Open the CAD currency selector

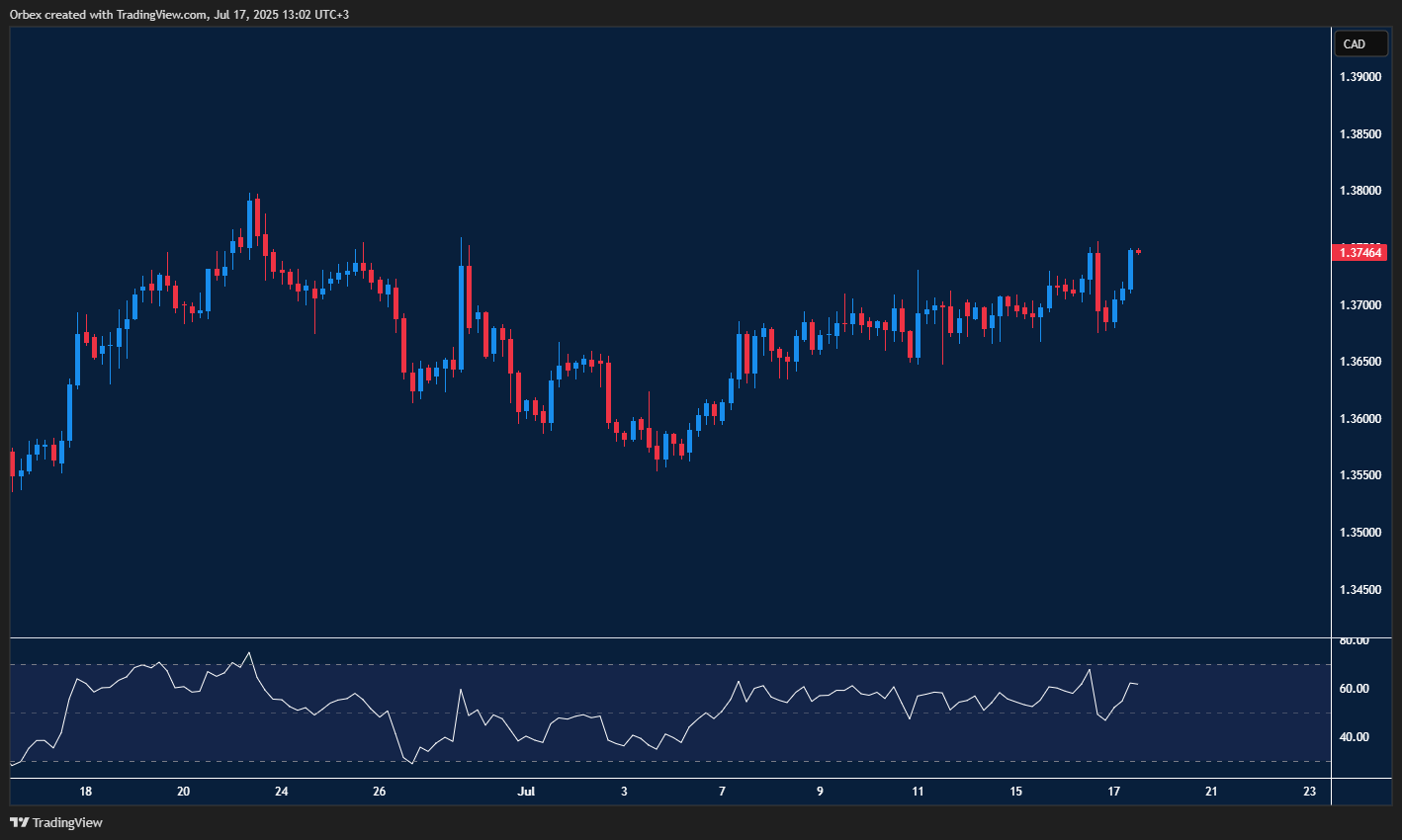click(1359, 43)
